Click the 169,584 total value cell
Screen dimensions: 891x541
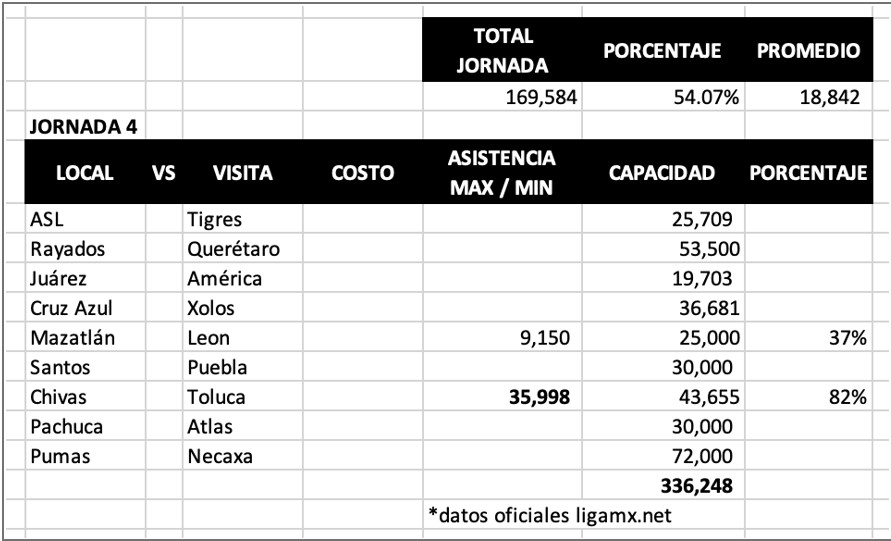coord(502,97)
